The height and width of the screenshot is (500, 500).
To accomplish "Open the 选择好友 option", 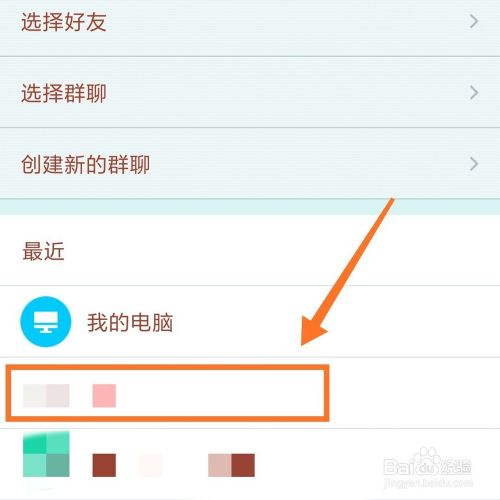I will click(x=250, y=23).
